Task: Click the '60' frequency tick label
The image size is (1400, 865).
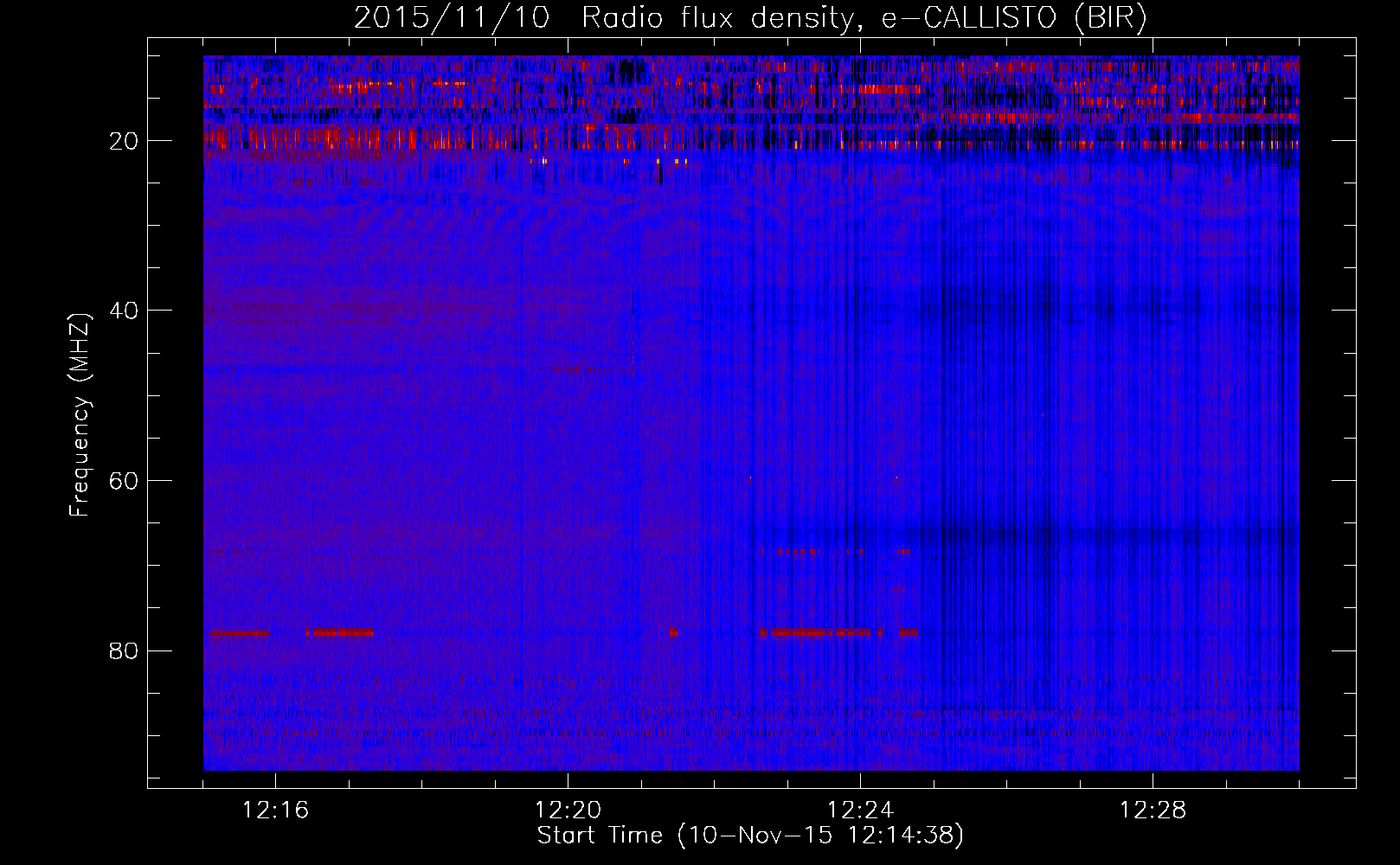Action: click(124, 480)
